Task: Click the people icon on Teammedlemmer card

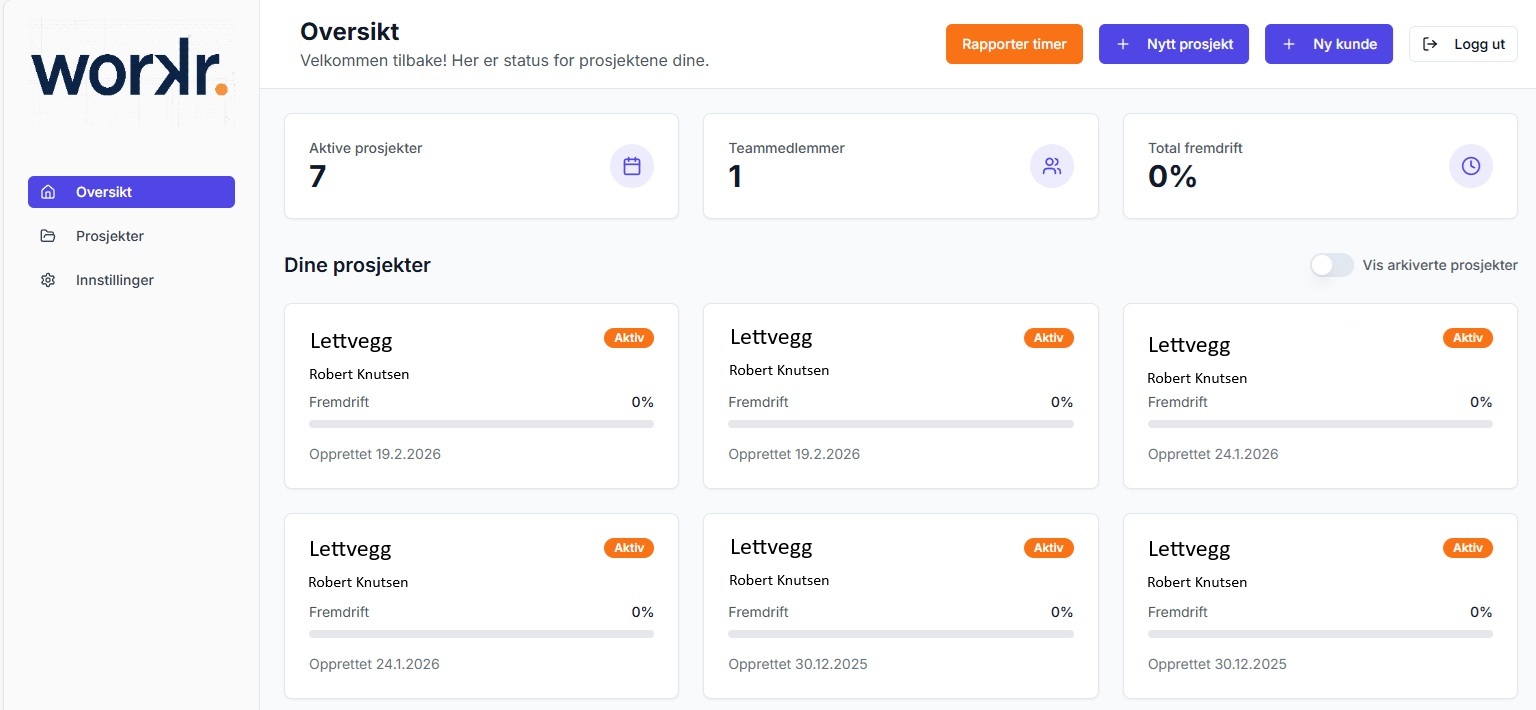Action: 1052,166
